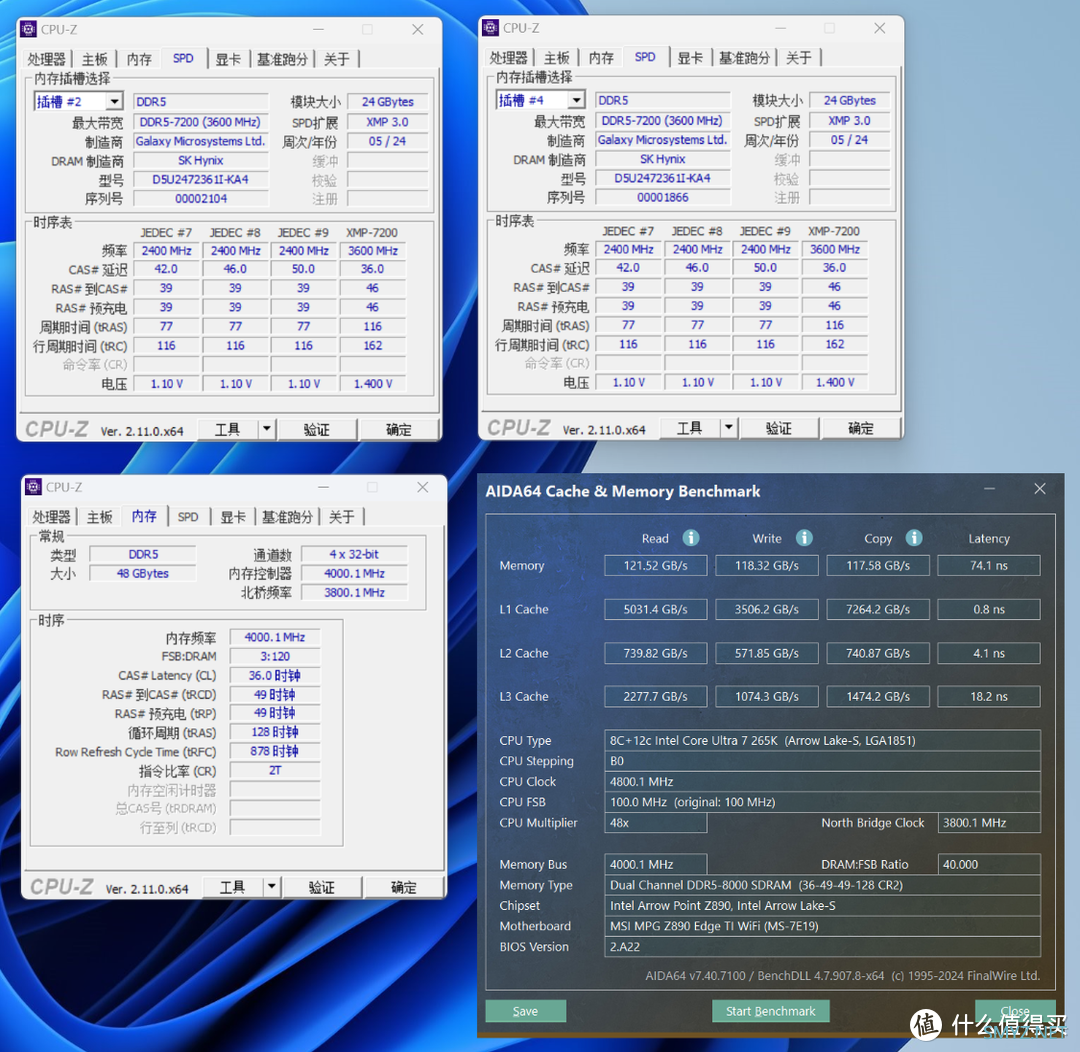The image size is (1080, 1052).
Task: Click L2 Cache copy value 740.87 GB/s
Action: click(878, 653)
